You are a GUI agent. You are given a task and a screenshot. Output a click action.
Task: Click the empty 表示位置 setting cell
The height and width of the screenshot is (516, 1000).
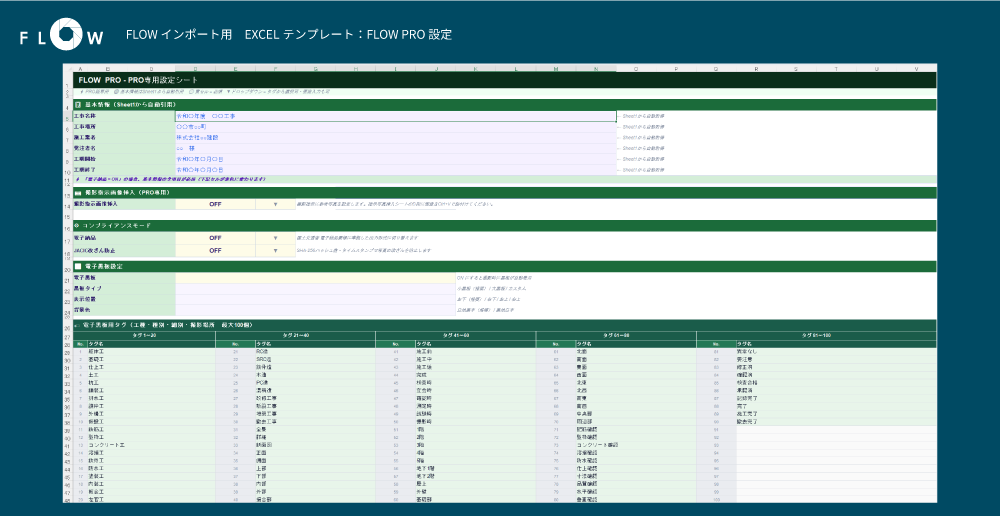314,299
